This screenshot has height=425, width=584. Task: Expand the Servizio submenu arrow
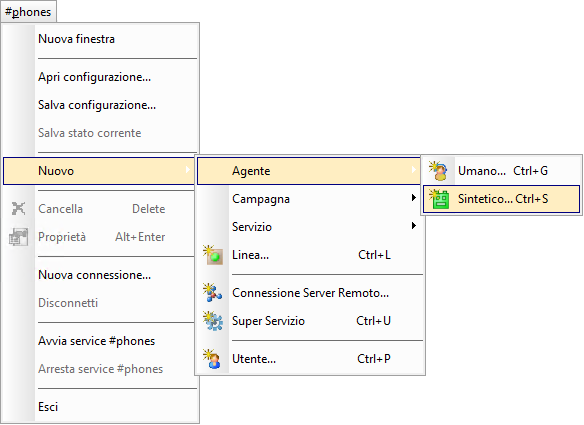click(413, 226)
